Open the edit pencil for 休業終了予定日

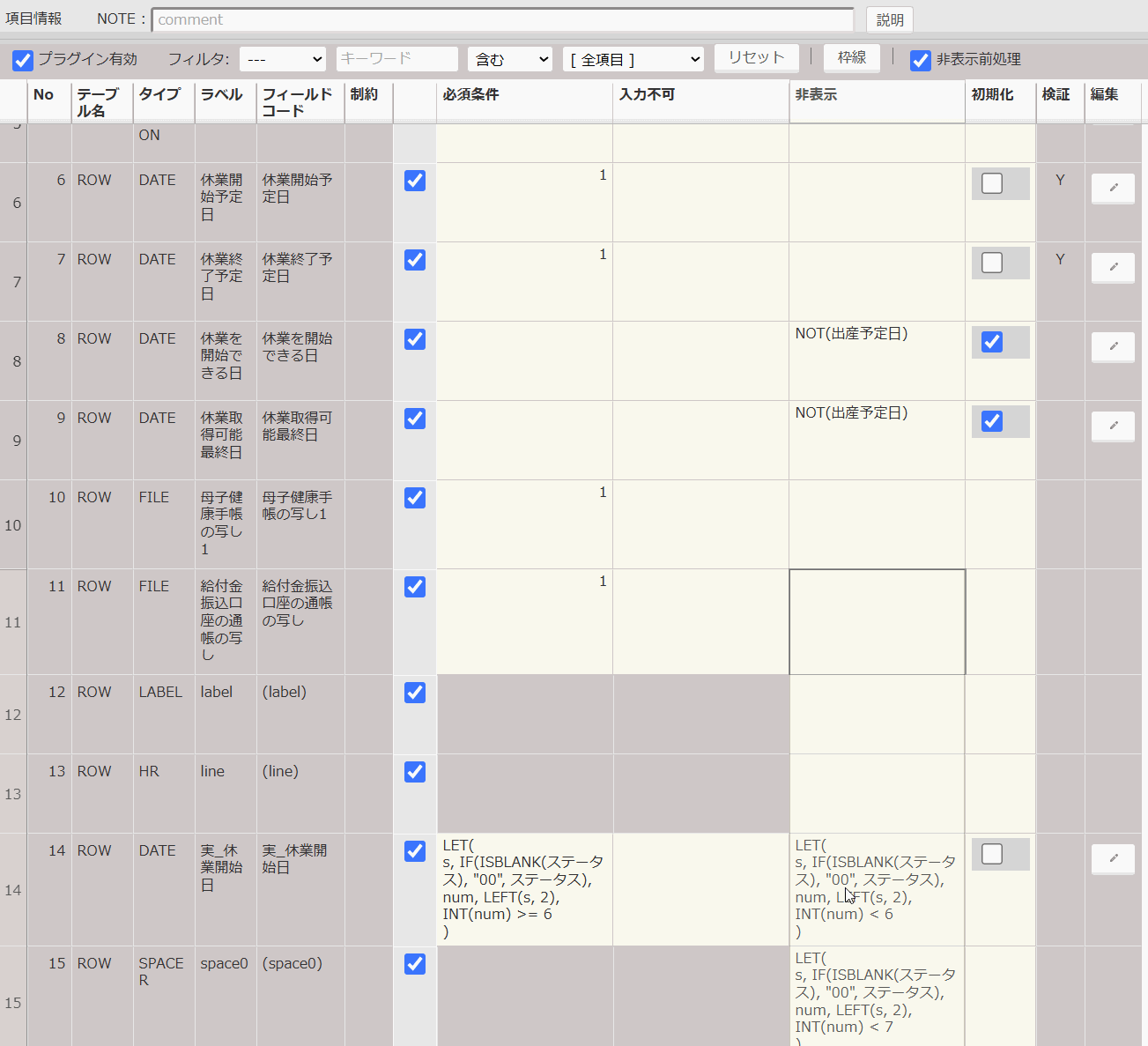(1113, 267)
